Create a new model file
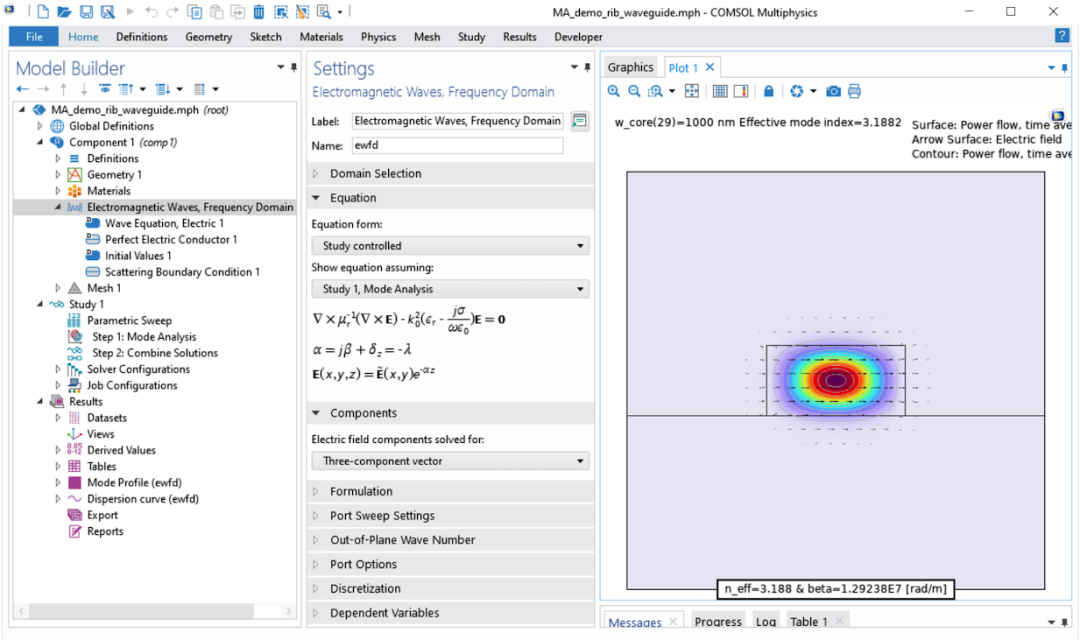This screenshot has width=1080, height=640. click(43, 12)
